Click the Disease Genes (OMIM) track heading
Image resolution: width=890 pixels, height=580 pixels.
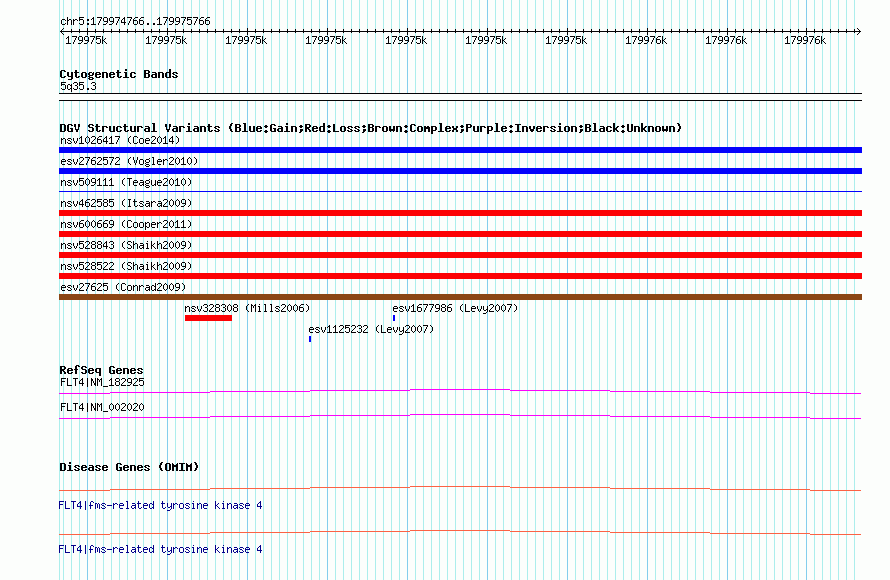point(129,467)
